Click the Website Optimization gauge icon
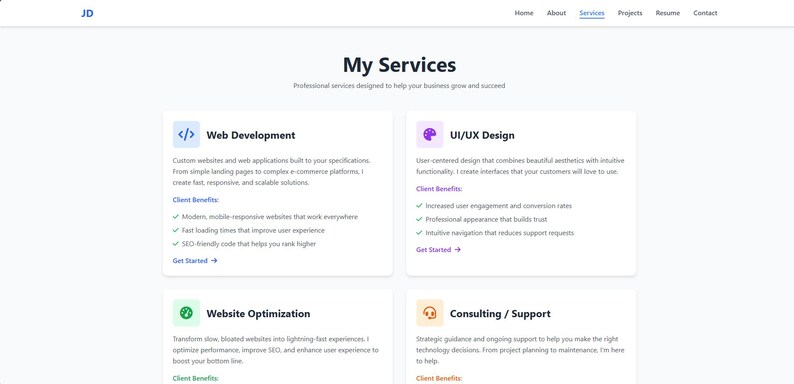 pyautogui.click(x=186, y=313)
